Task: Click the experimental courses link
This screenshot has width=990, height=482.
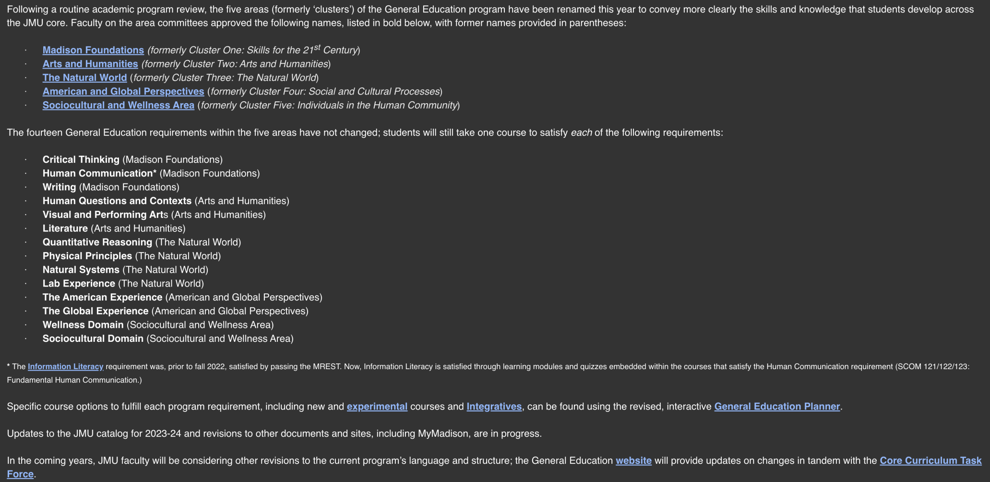Action: pos(377,407)
